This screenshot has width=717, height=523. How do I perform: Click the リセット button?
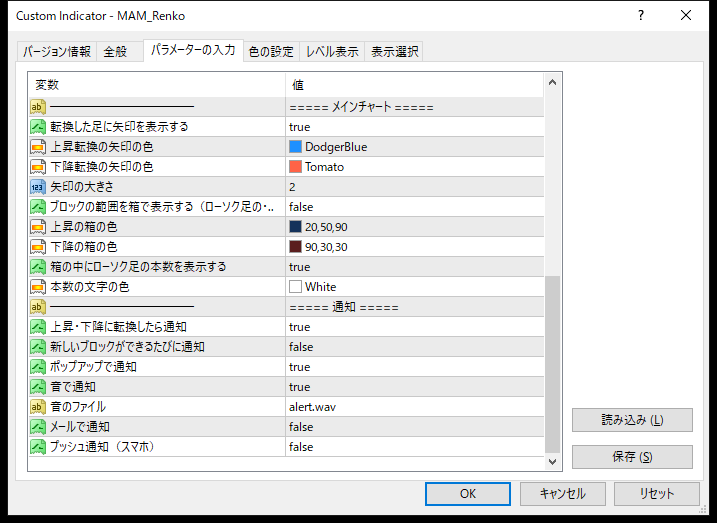pos(657,494)
